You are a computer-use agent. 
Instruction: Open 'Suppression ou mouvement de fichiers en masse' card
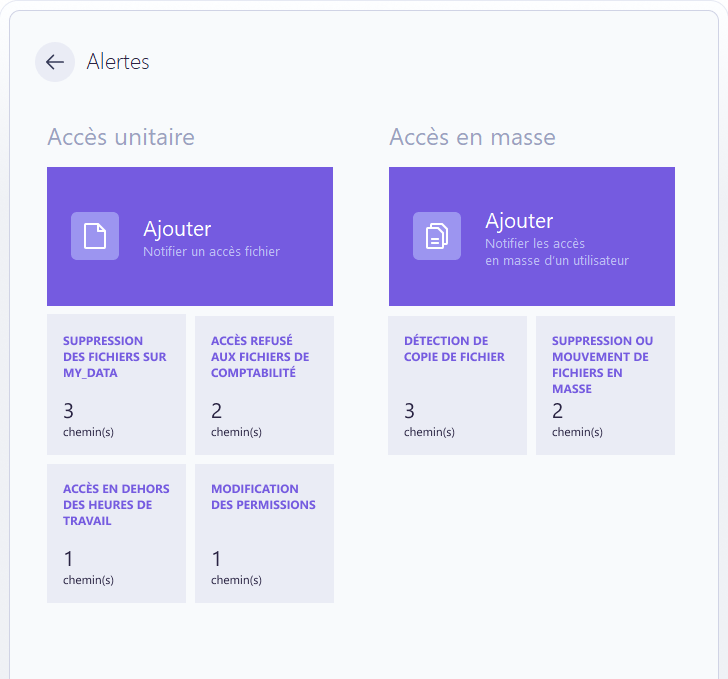tap(605, 385)
